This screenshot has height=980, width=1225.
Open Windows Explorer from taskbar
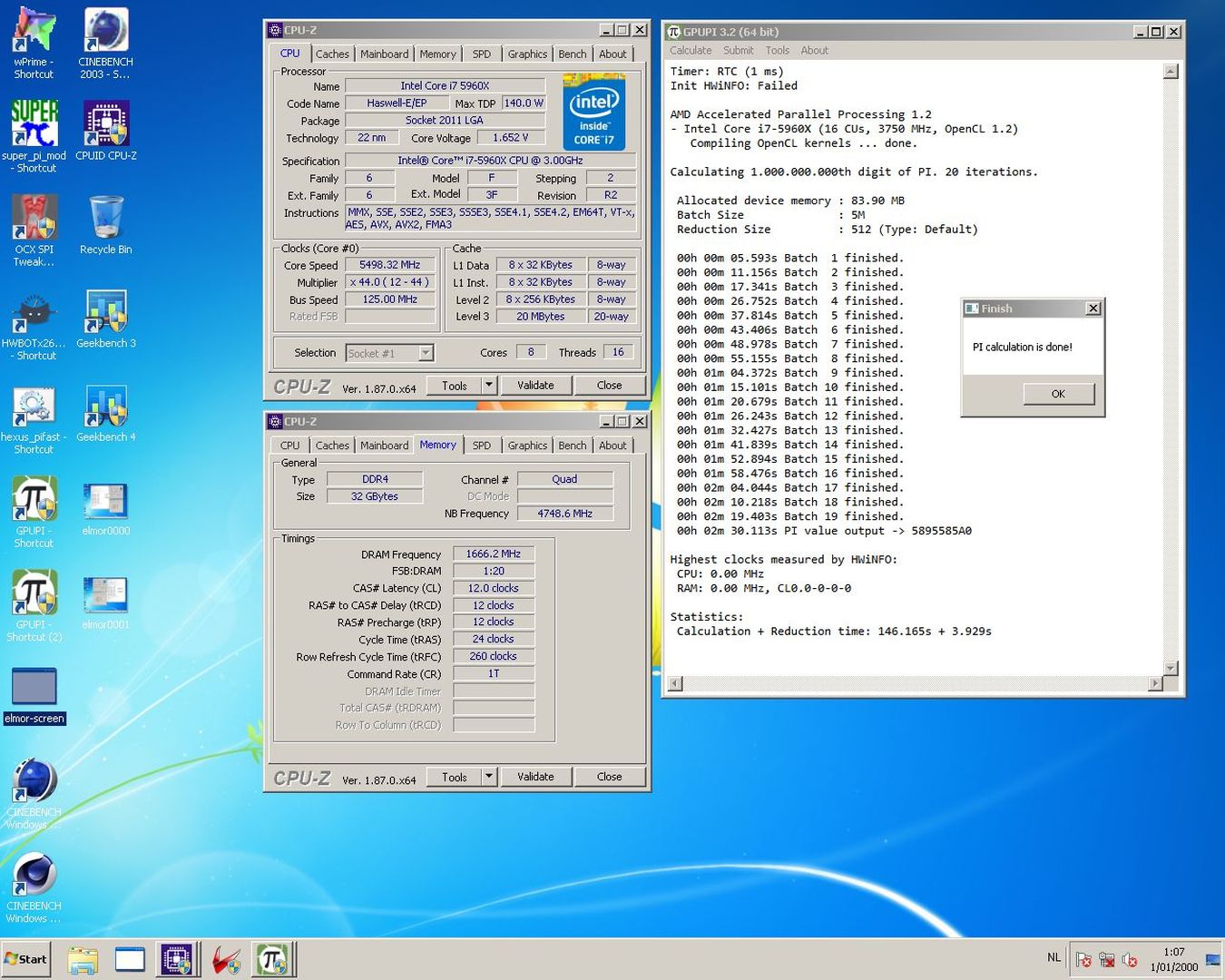pos(83,960)
